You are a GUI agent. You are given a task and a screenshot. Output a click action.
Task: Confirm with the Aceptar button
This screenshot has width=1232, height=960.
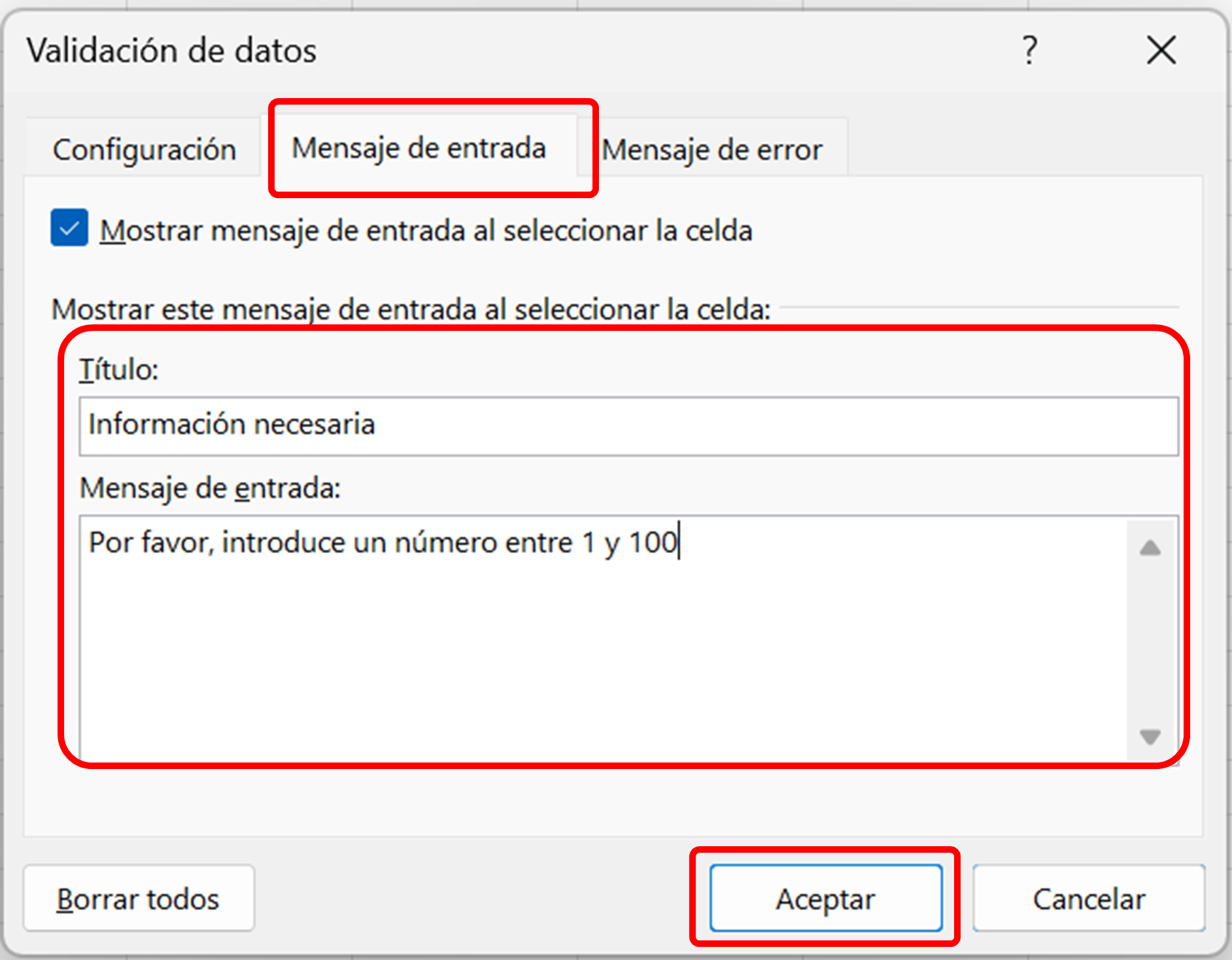(825, 899)
